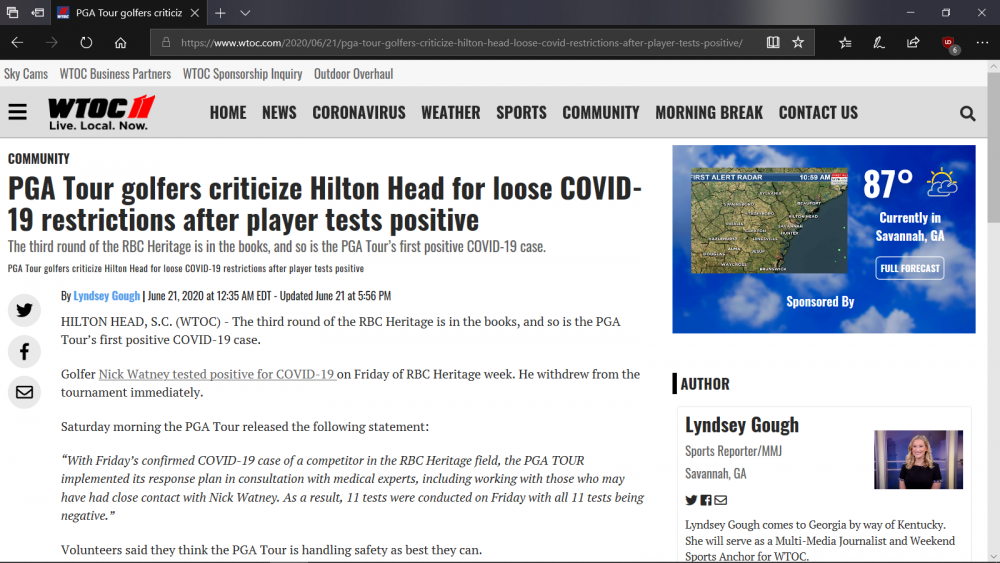Go to the browser home page

click(x=121, y=43)
